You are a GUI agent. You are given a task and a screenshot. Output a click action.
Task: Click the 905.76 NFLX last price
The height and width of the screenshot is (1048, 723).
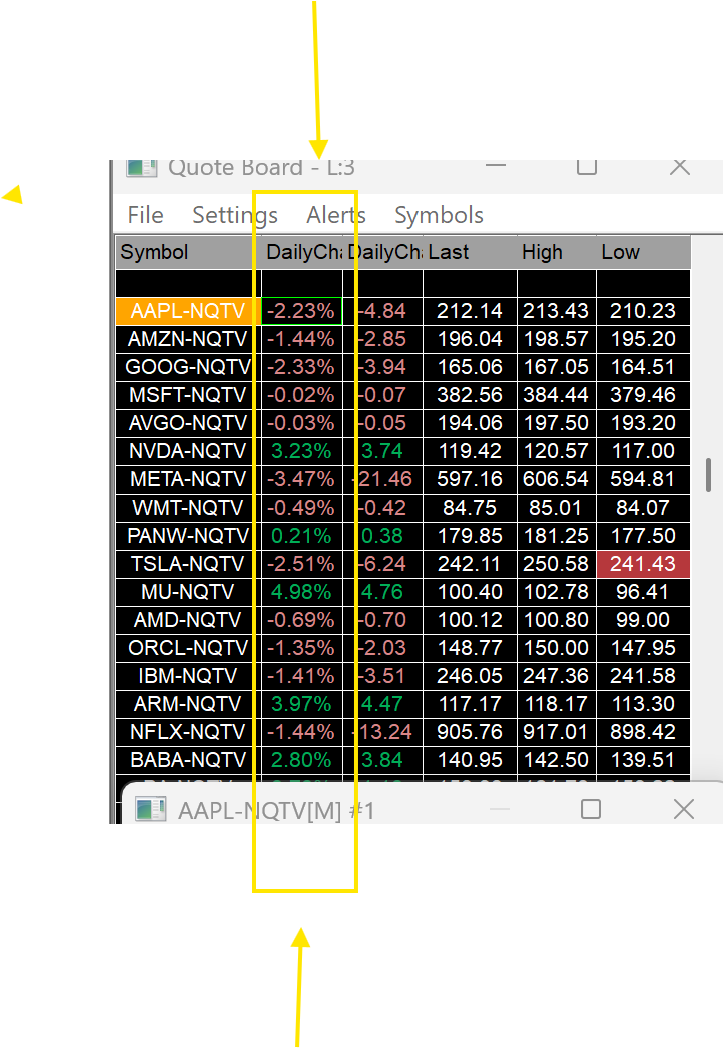click(x=470, y=733)
